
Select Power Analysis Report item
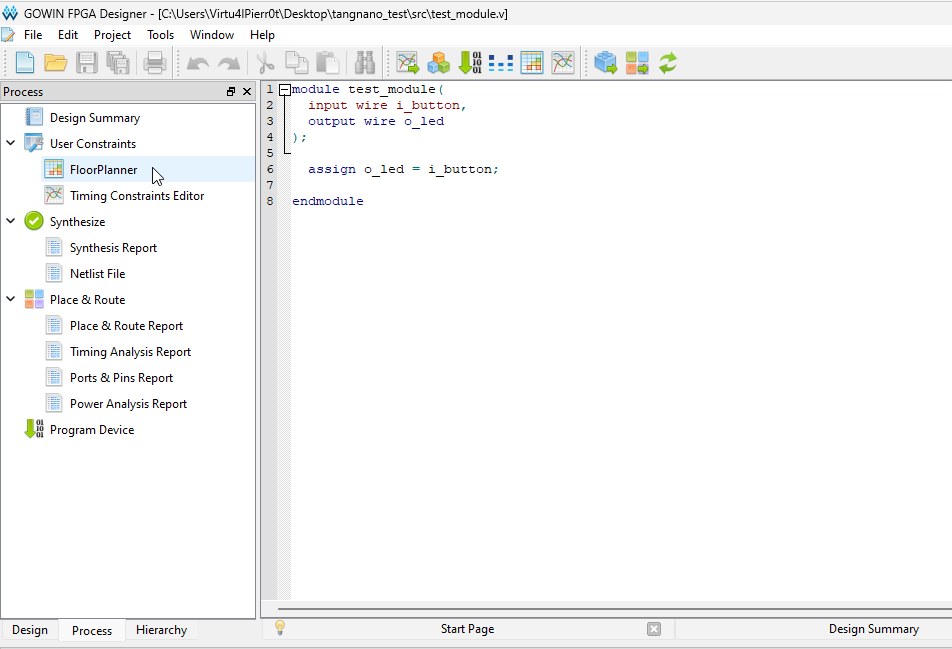pyautogui.click(x=128, y=404)
